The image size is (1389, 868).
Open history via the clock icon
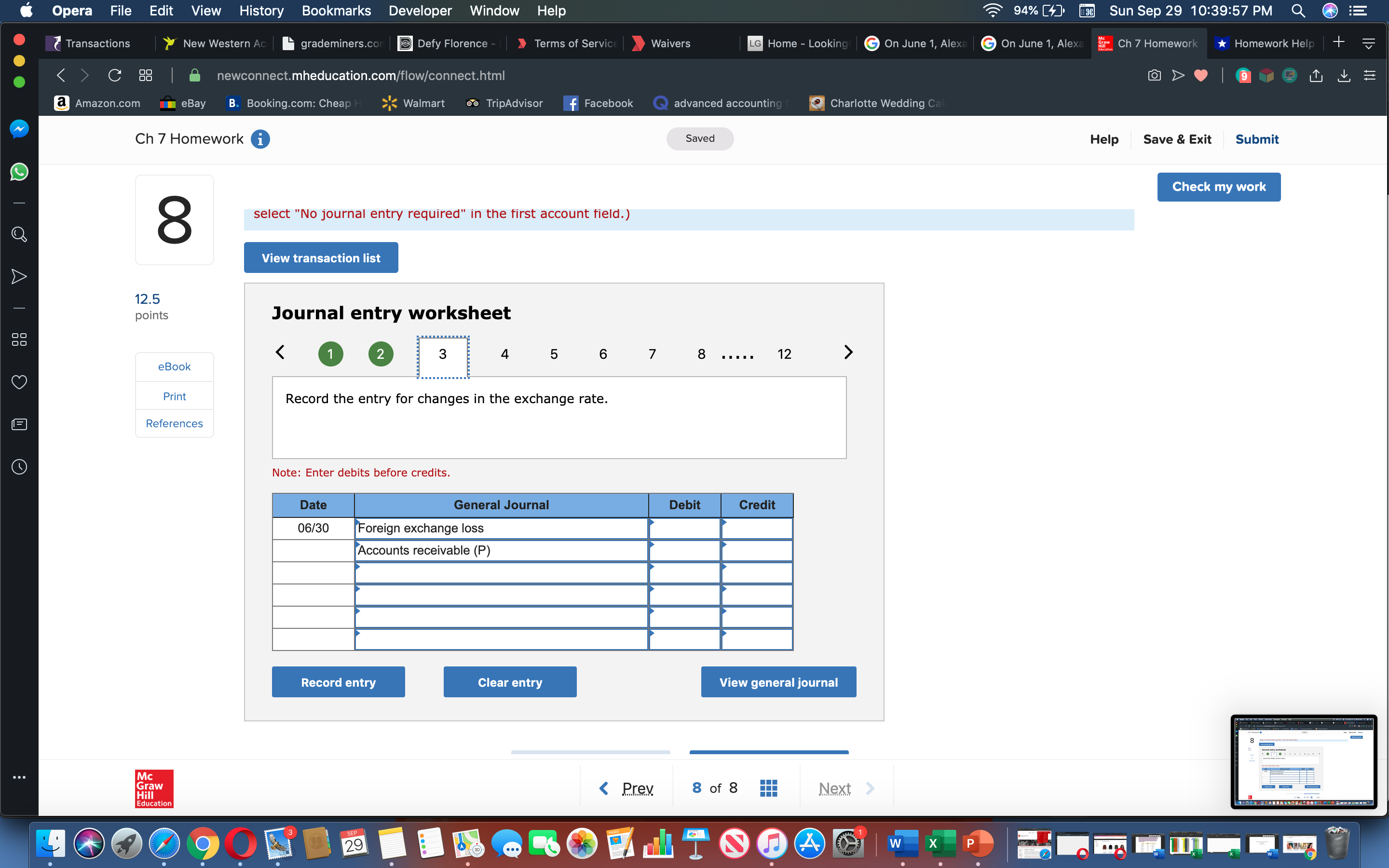19,466
